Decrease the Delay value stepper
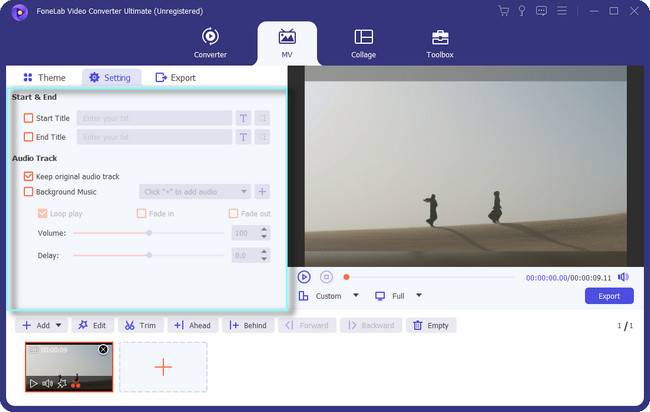The height and width of the screenshot is (412, 650). click(x=264, y=259)
